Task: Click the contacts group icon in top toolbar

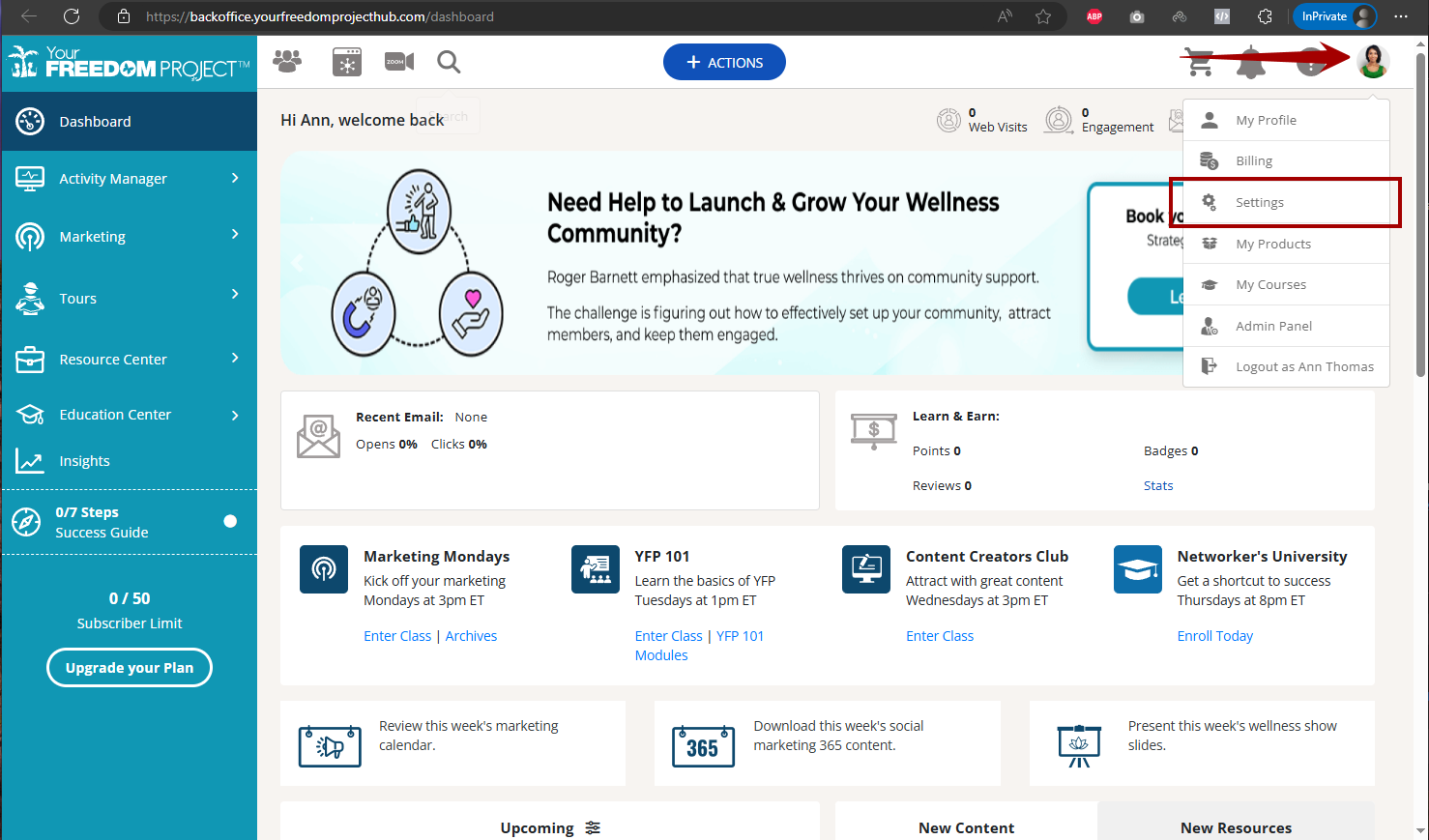Action: click(287, 62)
